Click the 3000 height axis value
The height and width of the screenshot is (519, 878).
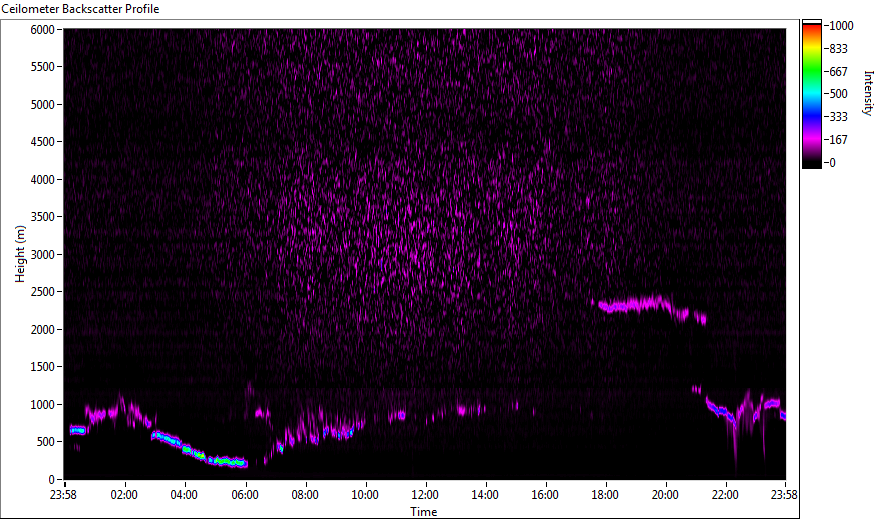(x=43, y=255)
